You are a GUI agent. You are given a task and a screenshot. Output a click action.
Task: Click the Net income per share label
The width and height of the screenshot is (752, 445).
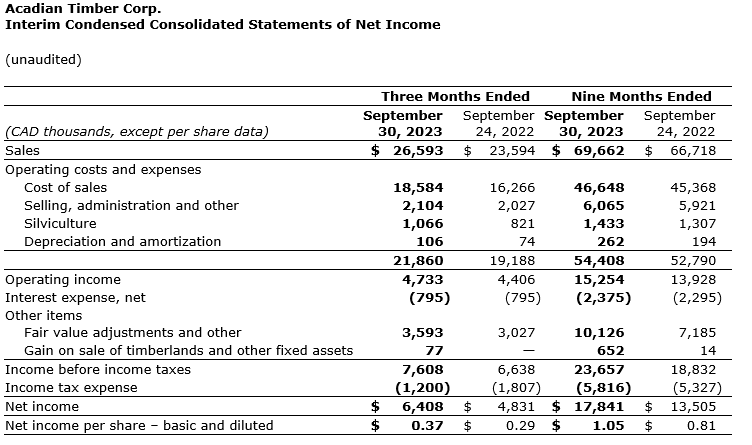coord(139,425)
